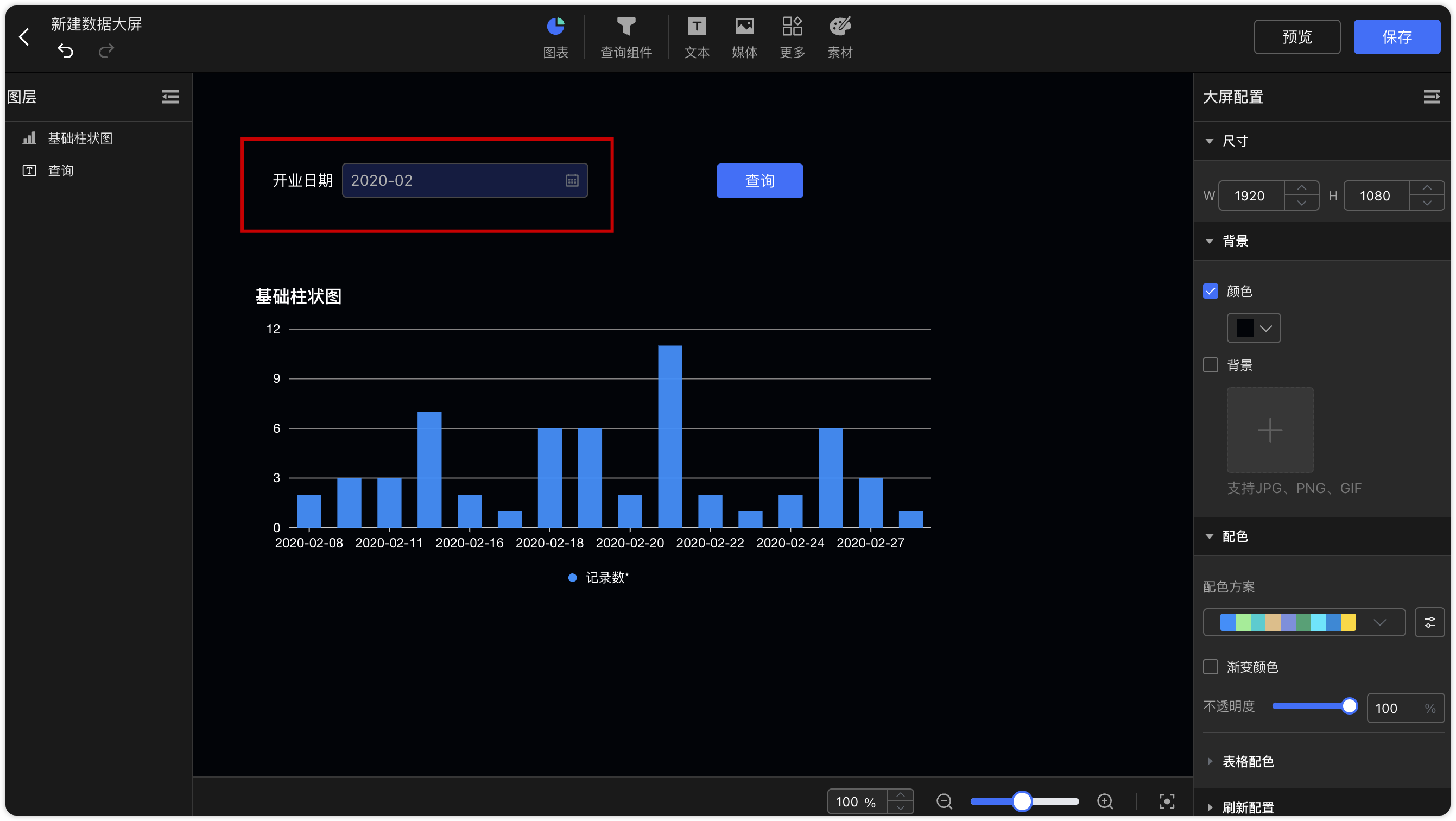Collapse the 配色 section

coord(1209,536)
